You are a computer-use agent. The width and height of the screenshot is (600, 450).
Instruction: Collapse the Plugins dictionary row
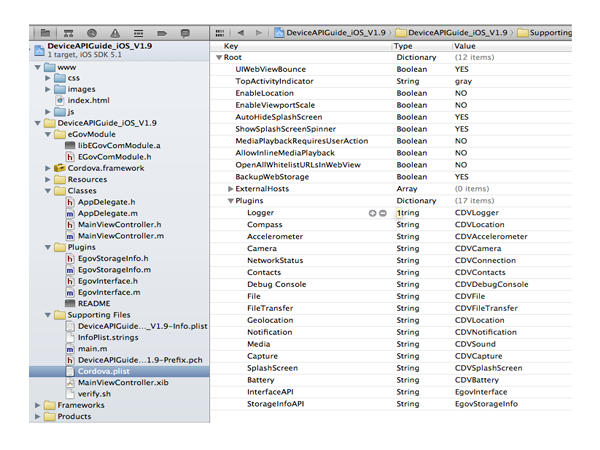[x=231, y=201]
